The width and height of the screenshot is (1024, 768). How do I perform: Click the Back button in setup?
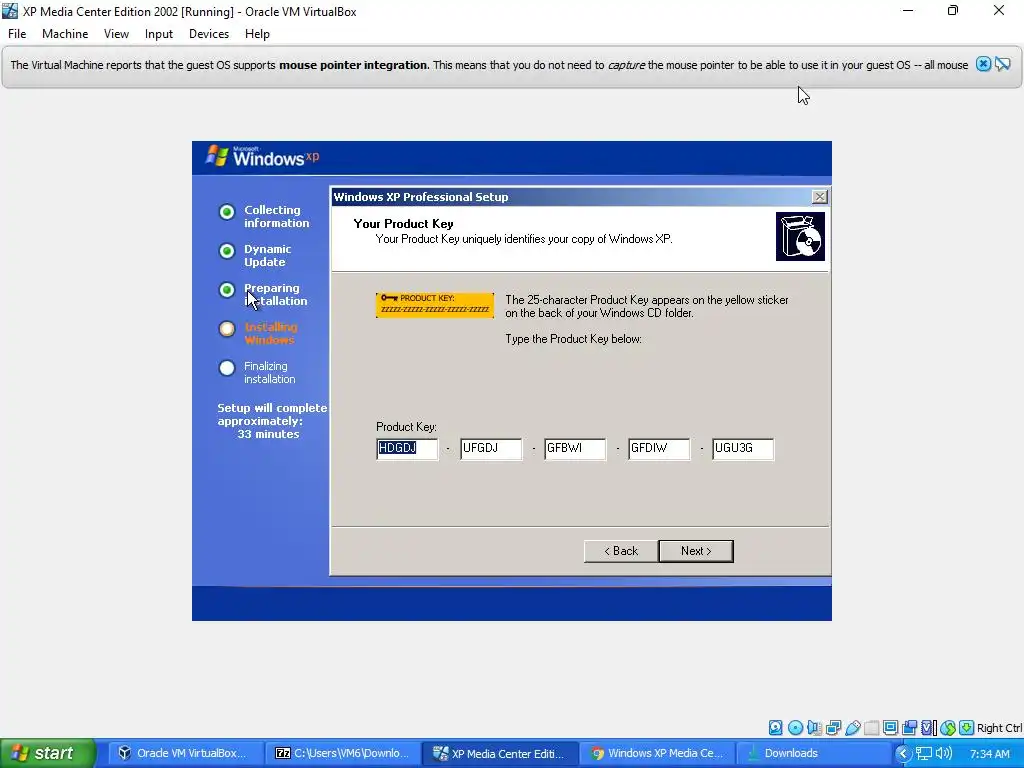click(x=620, y=551)
